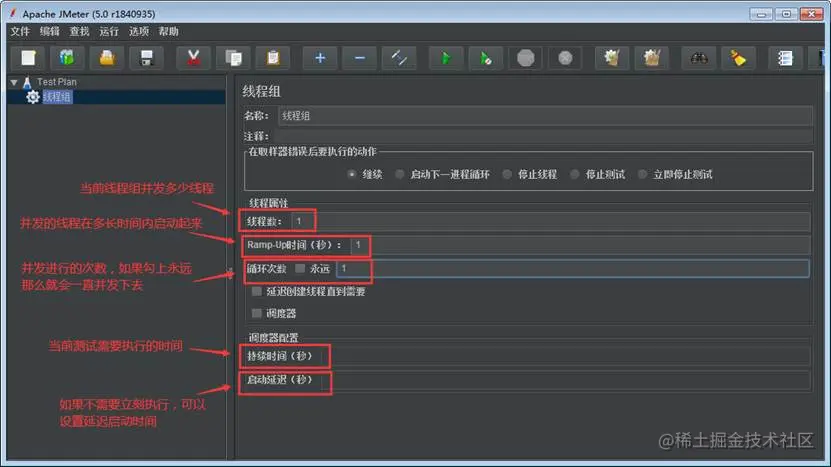Enable the 调度器 checkbox
The image size is (831, 467).
[257, 313]
